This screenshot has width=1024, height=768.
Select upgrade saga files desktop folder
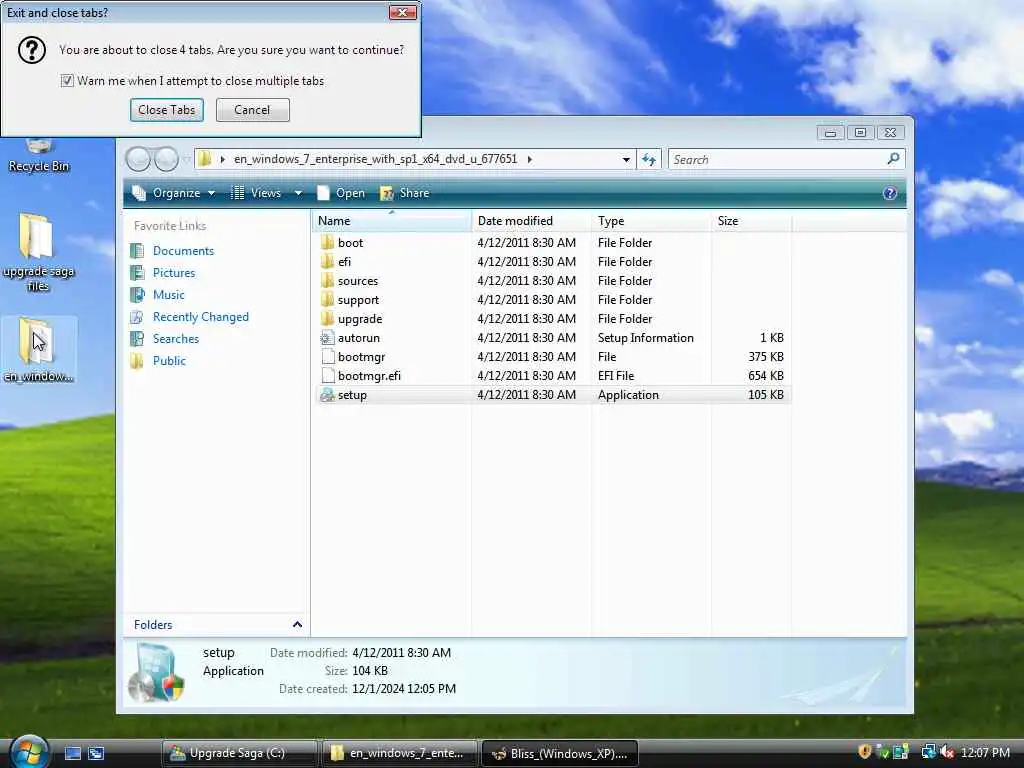point(38,252)
